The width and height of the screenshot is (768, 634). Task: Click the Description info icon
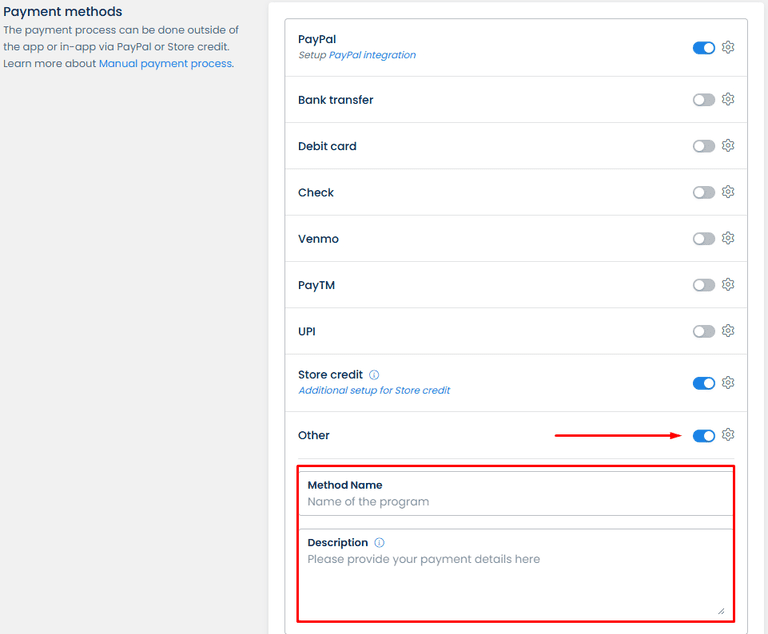tap(379, 543)
